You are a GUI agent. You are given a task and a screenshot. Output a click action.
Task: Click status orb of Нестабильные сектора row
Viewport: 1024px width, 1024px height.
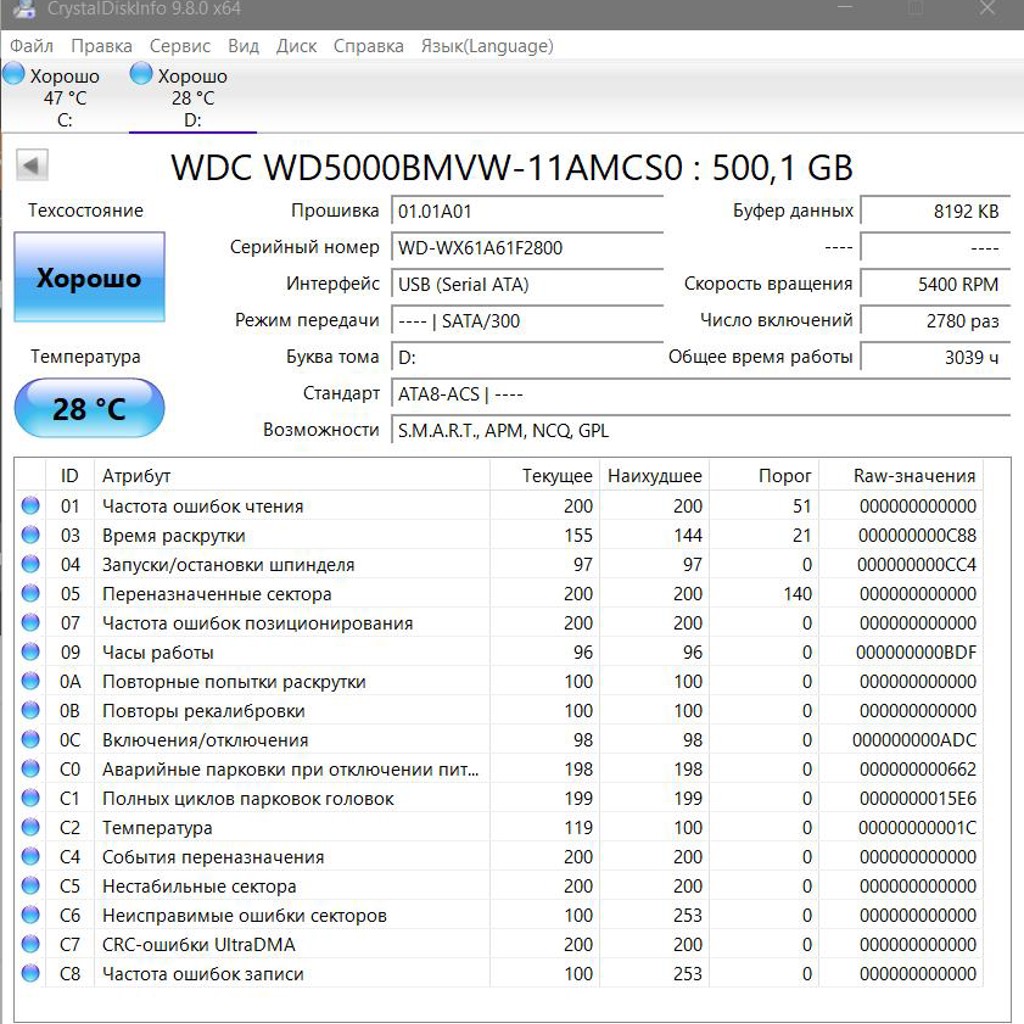coord(31,886)
